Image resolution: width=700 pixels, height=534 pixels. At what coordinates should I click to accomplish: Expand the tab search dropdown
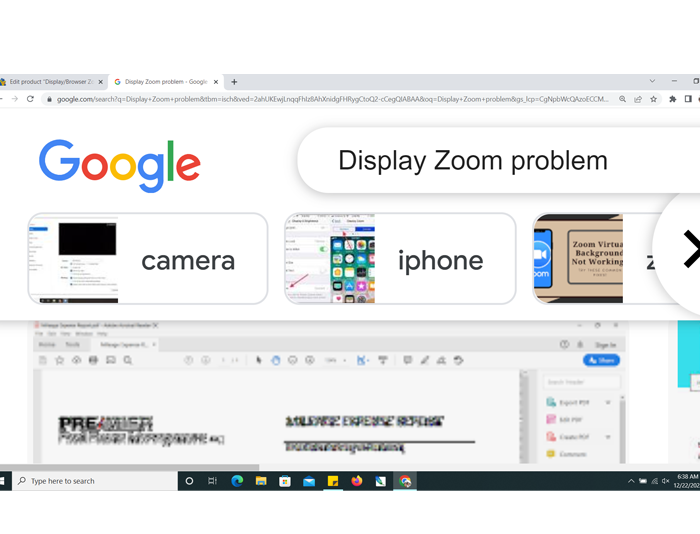click(652, 81)
